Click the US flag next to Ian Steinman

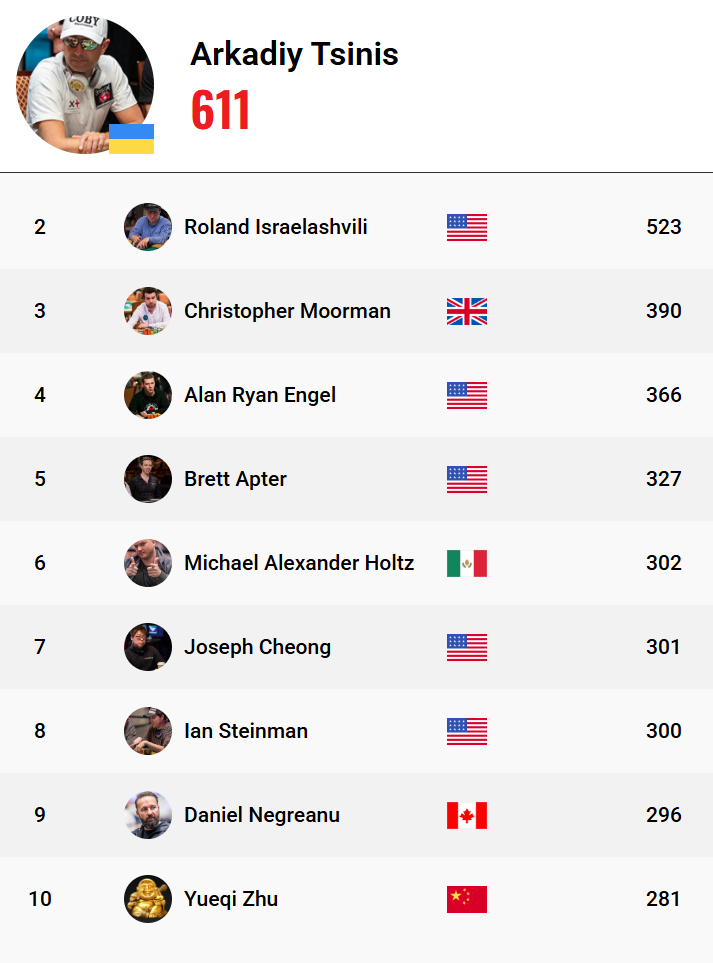[x=467, y=731]
